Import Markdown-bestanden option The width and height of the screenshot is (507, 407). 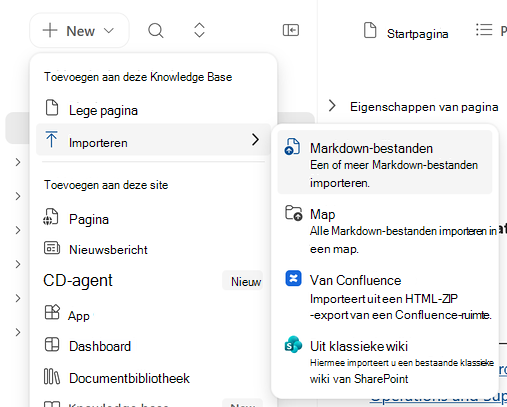[x=385, y=162]
